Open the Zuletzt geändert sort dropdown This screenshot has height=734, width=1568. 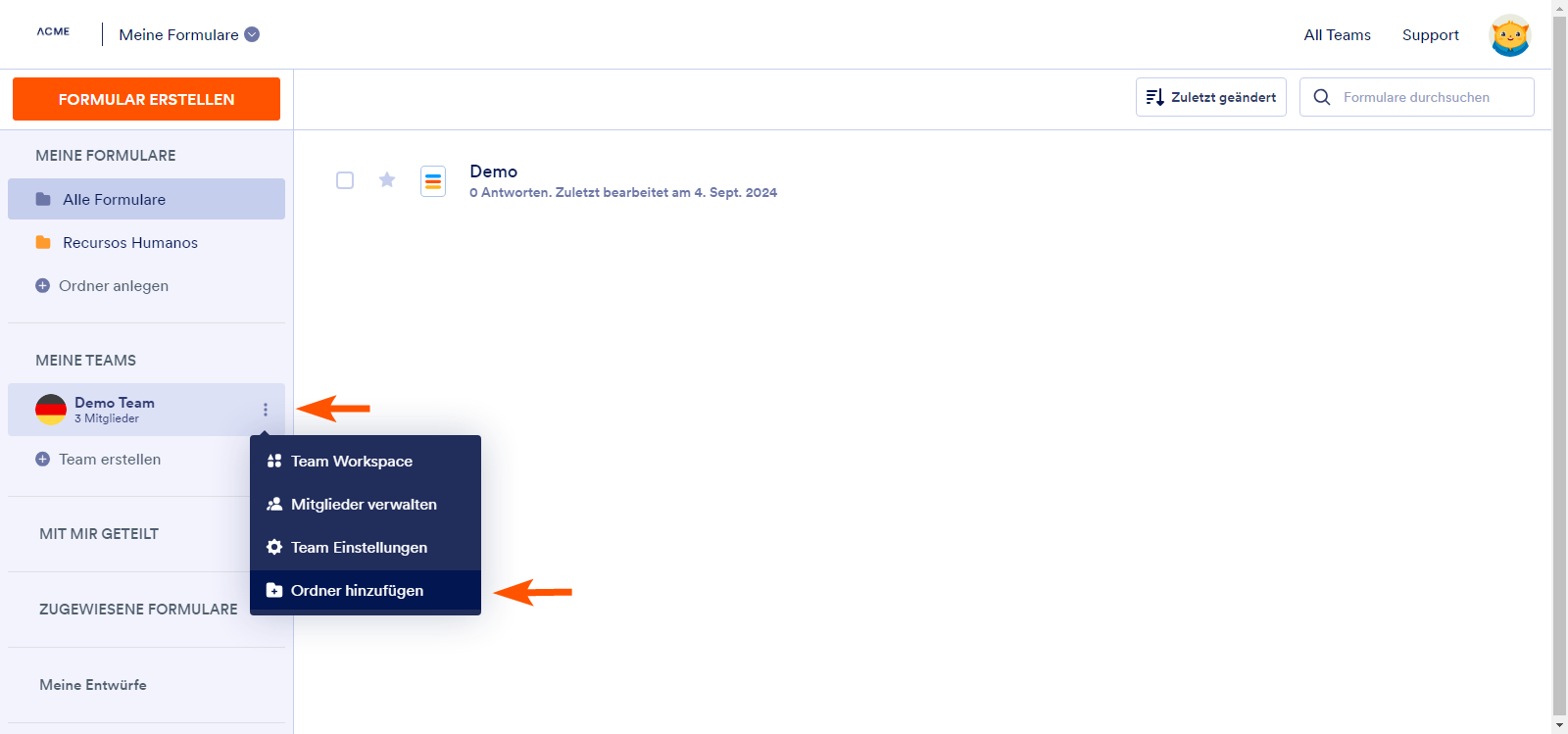point(1210,97)
